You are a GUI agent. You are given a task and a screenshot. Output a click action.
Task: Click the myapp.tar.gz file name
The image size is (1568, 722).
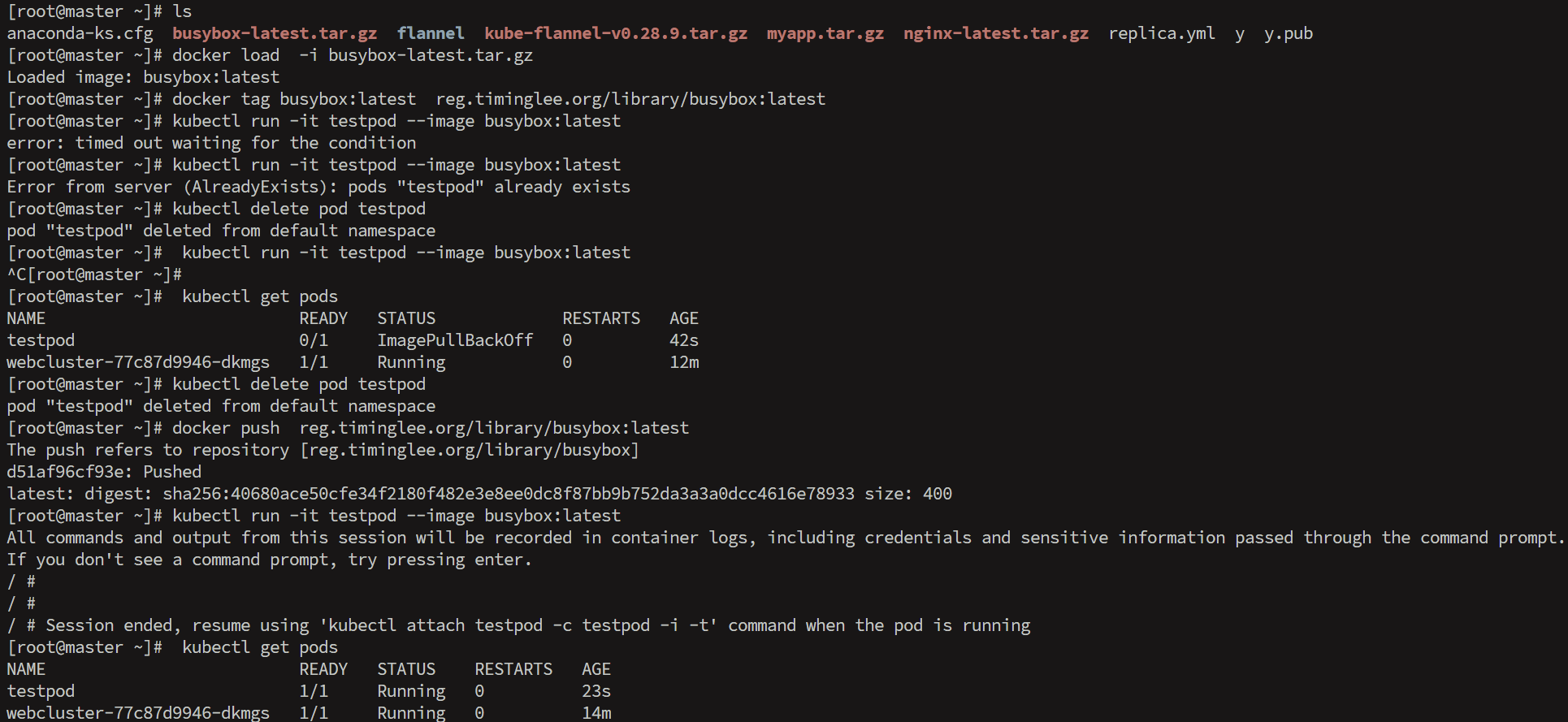point(825,33)
